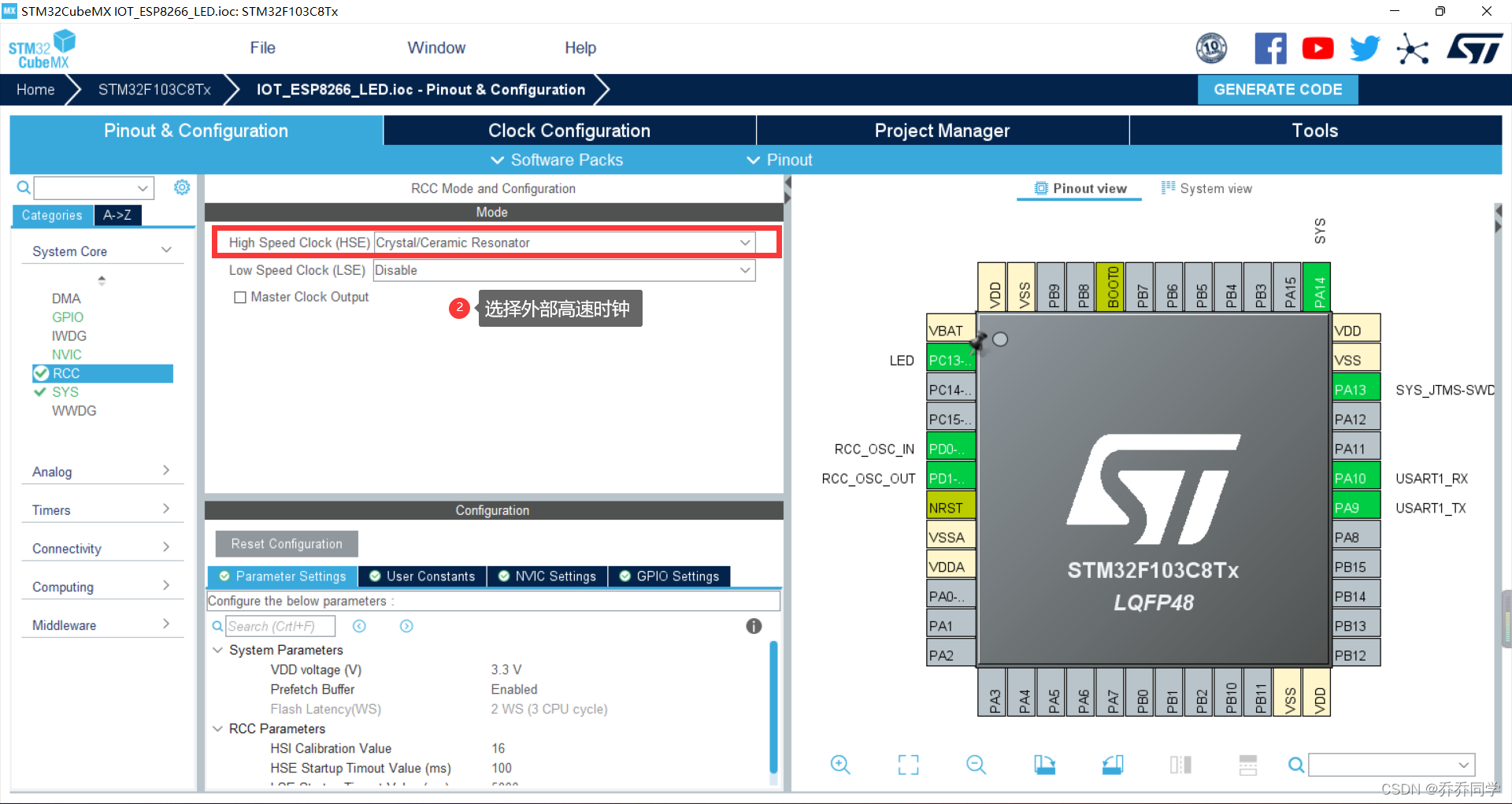Click the ST community network icon
The image size is (1512, 804).
coord(1413,49)
